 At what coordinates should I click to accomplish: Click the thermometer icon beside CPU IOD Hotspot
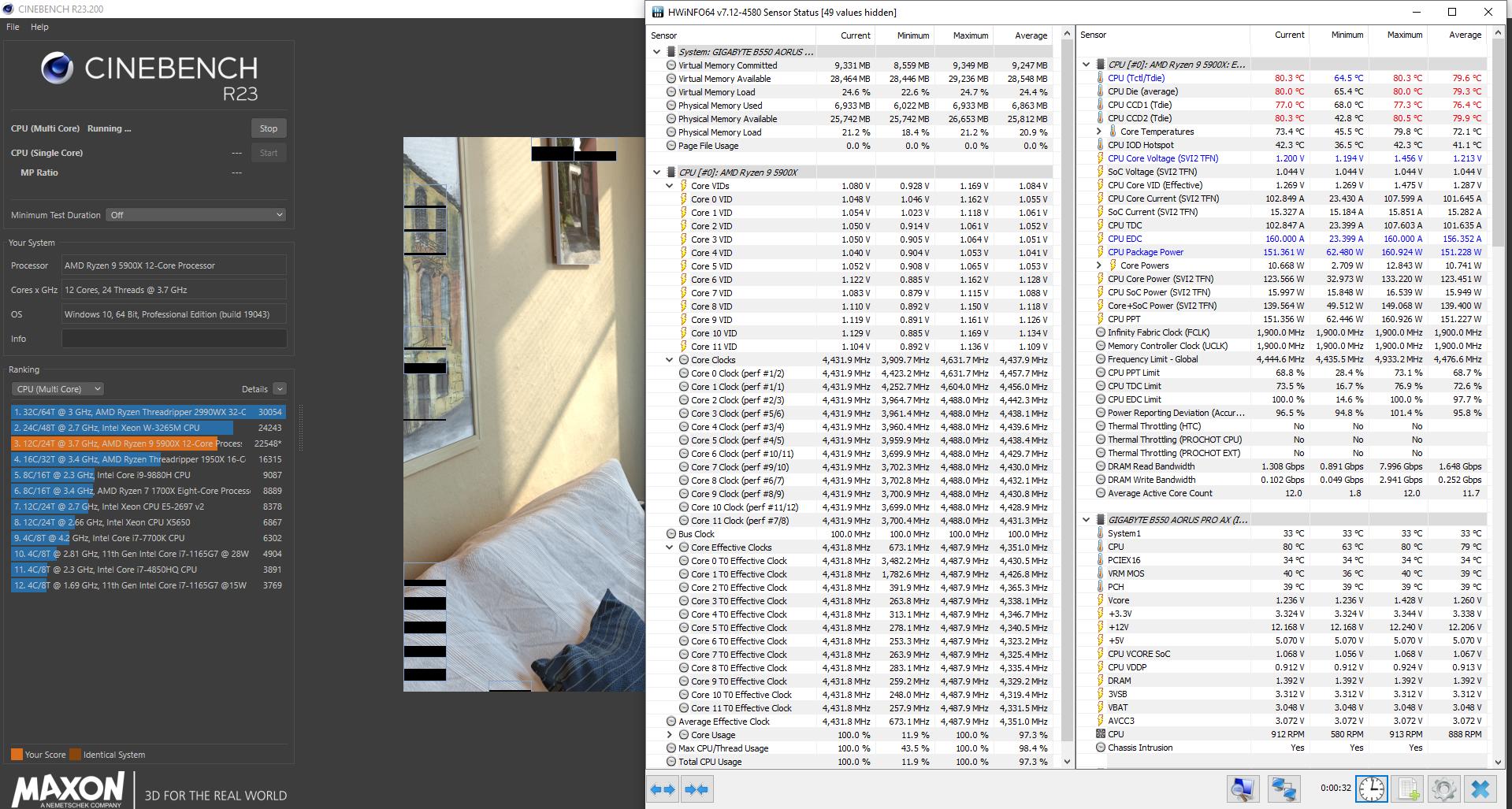click(x=1101, y=145)
